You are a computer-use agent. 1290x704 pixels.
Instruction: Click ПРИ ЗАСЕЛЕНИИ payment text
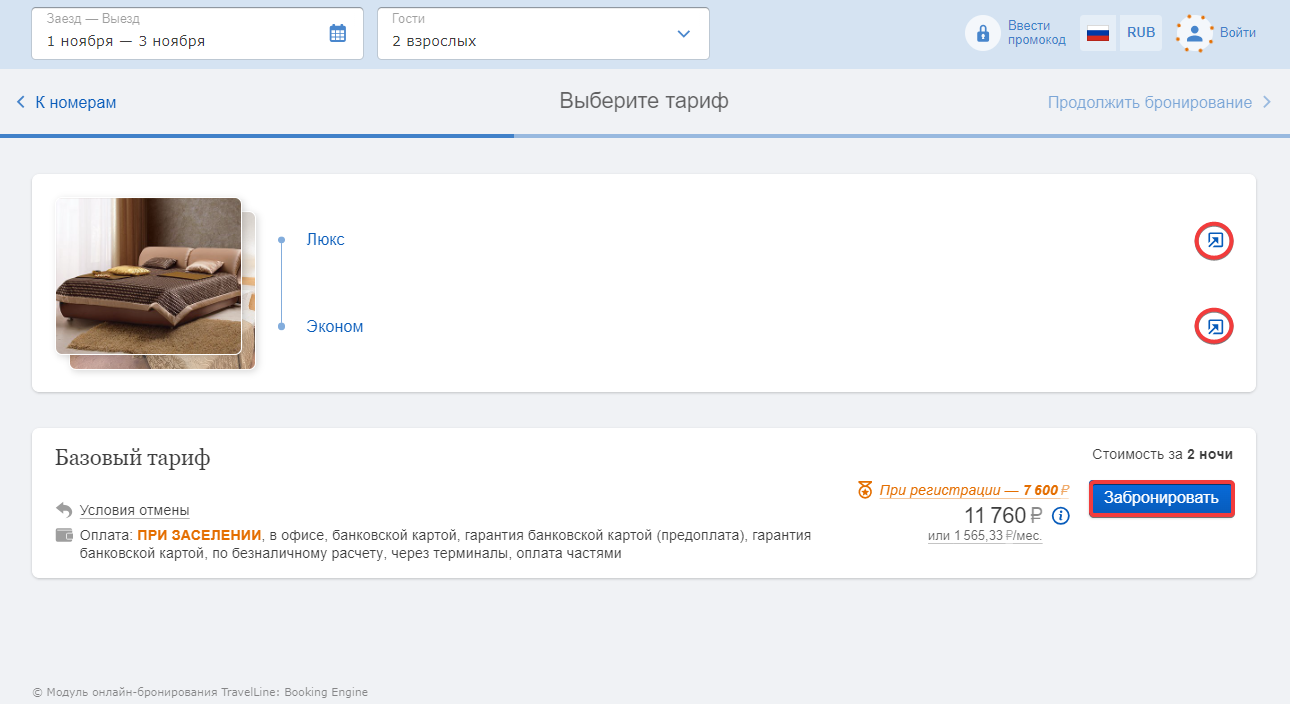(x=199, y=535)
